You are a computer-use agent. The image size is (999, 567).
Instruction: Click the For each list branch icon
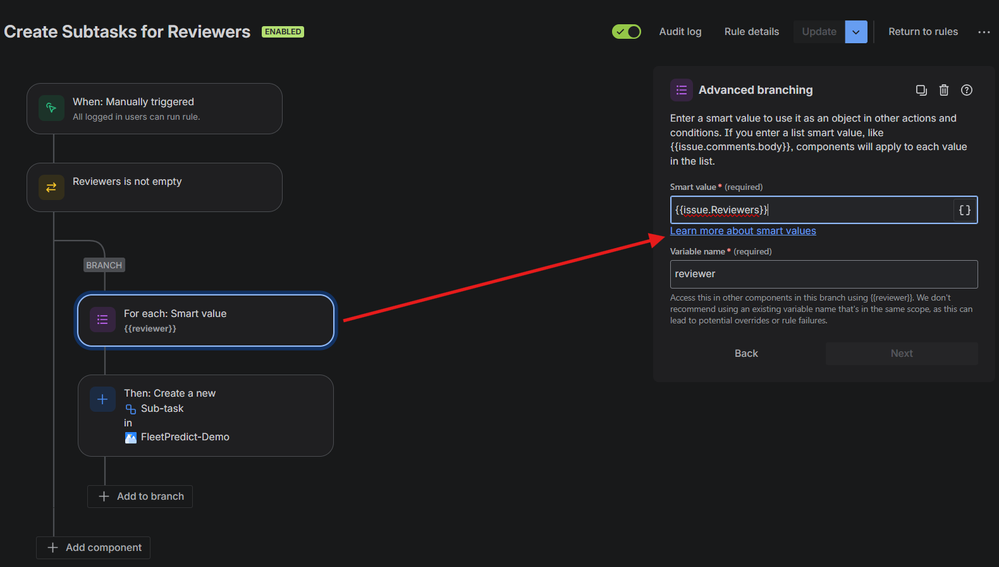(x=103, y=320)
